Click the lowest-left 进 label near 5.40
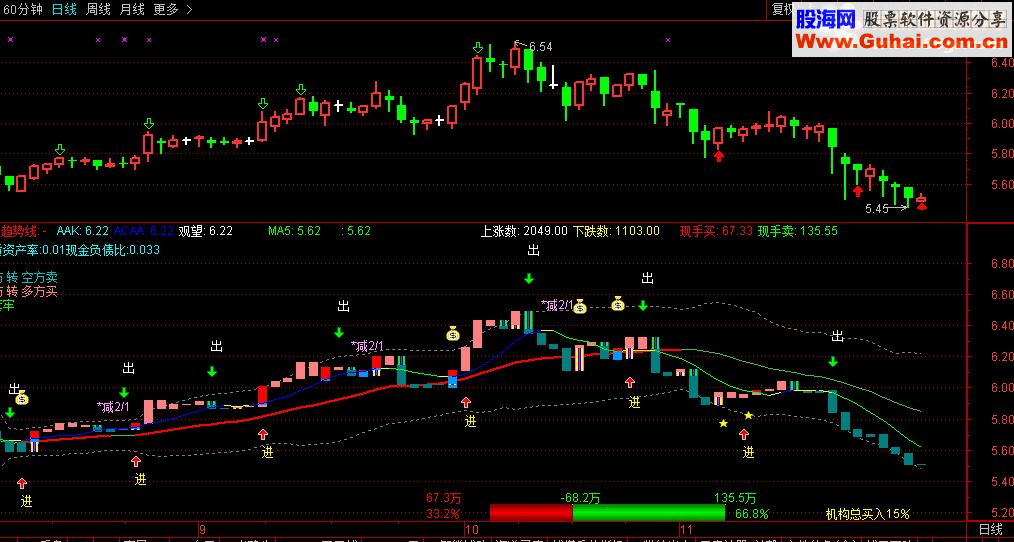The height and width of the screenshot is (542, 1014). (x=26, y=500)
